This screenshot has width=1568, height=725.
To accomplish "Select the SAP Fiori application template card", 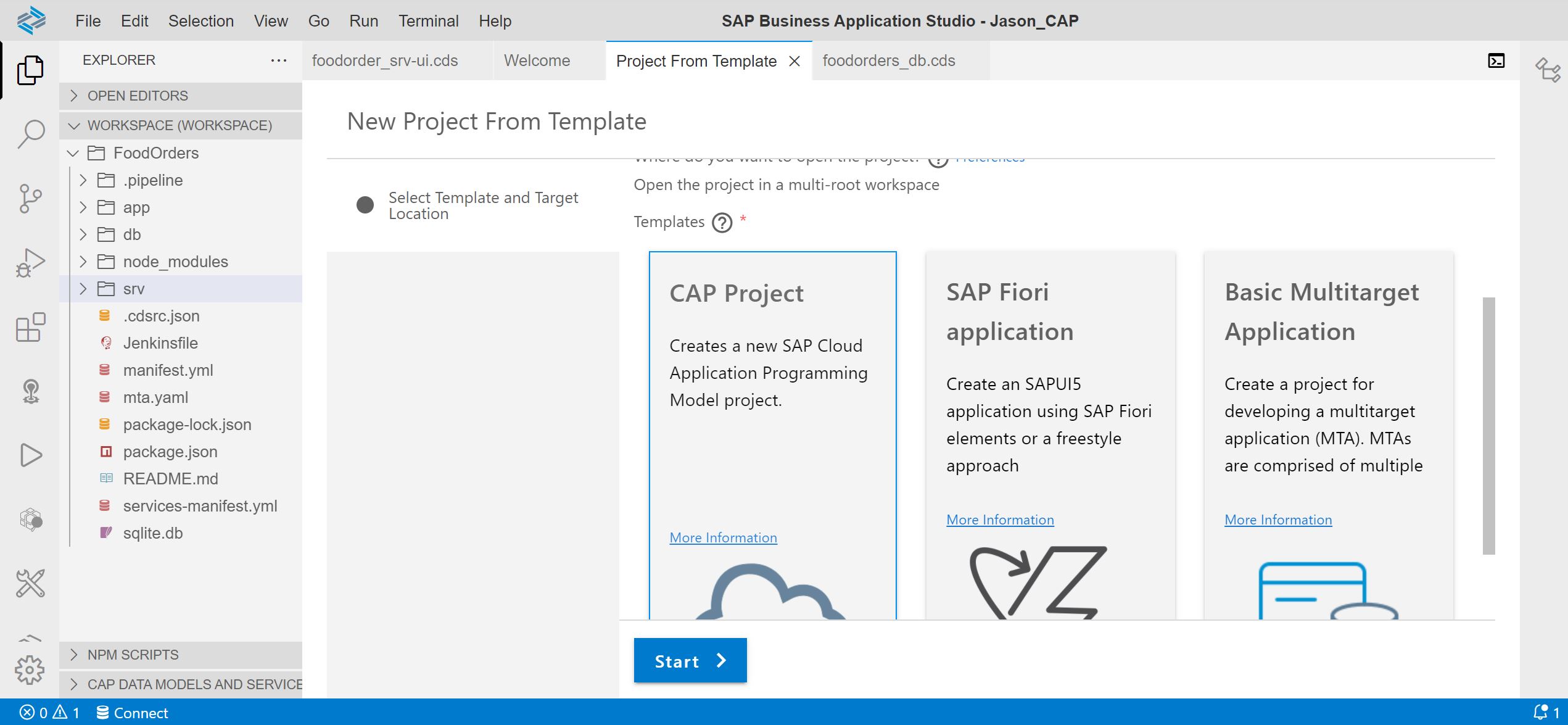I will 1050,435.
